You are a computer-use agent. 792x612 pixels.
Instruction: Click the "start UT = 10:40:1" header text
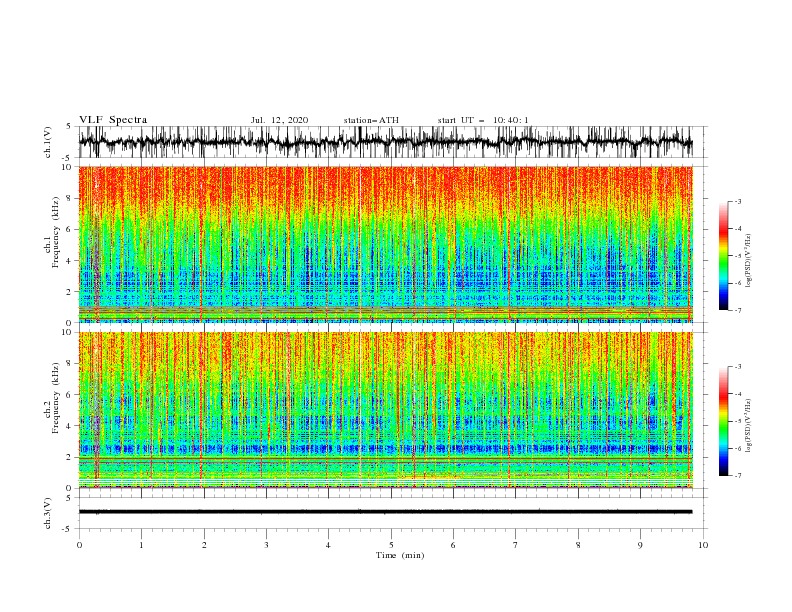pos(483,120)
